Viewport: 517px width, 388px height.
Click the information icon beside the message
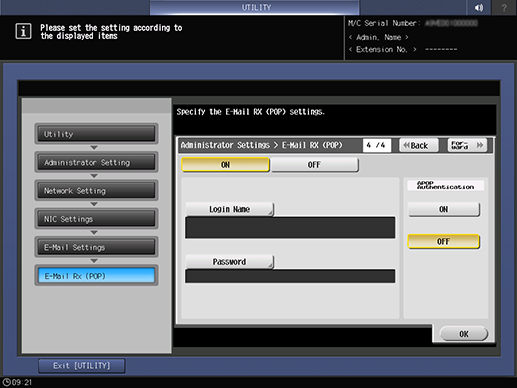point(23,31)
